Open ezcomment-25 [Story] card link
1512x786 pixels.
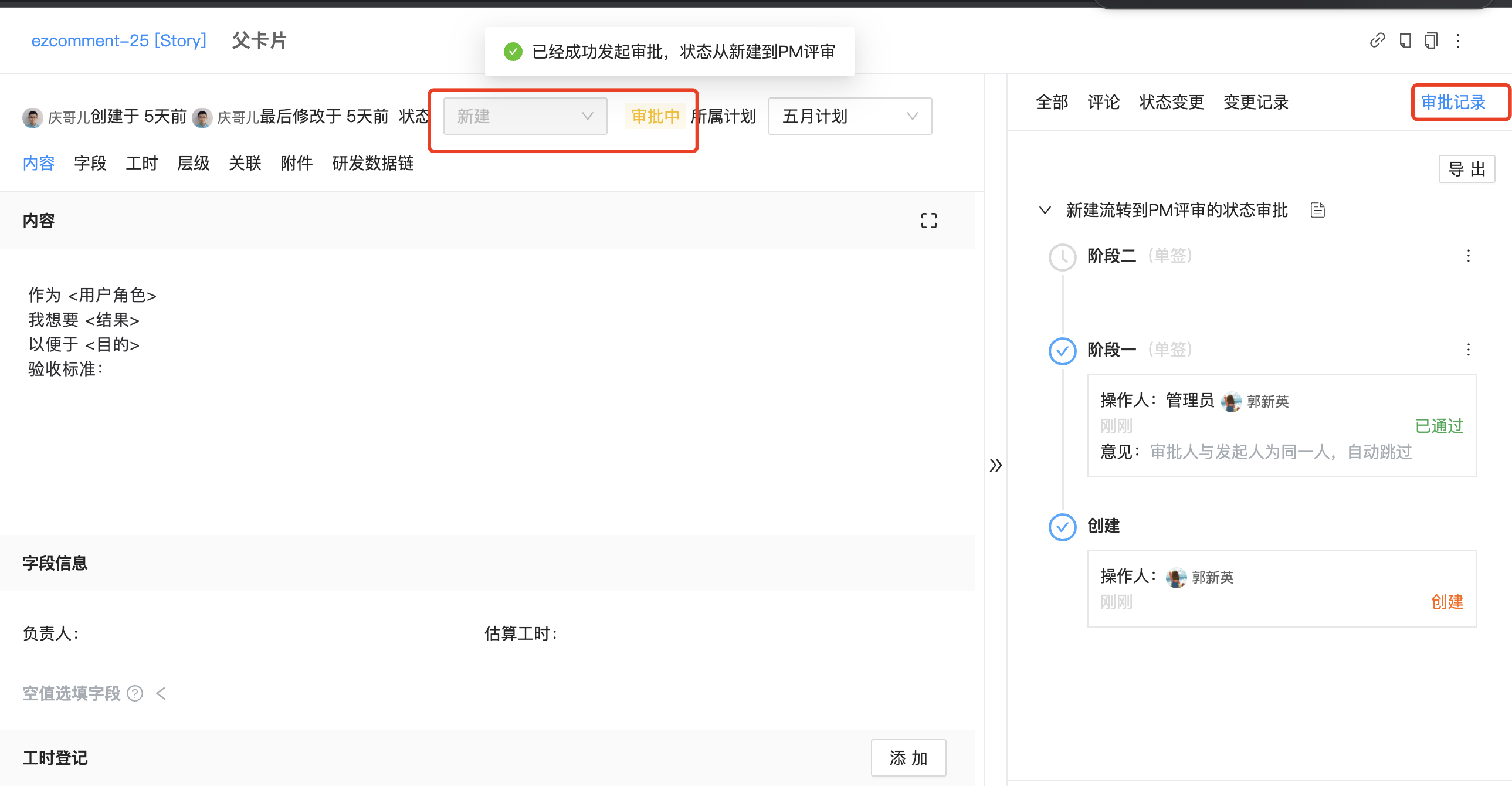click(118, 40)
